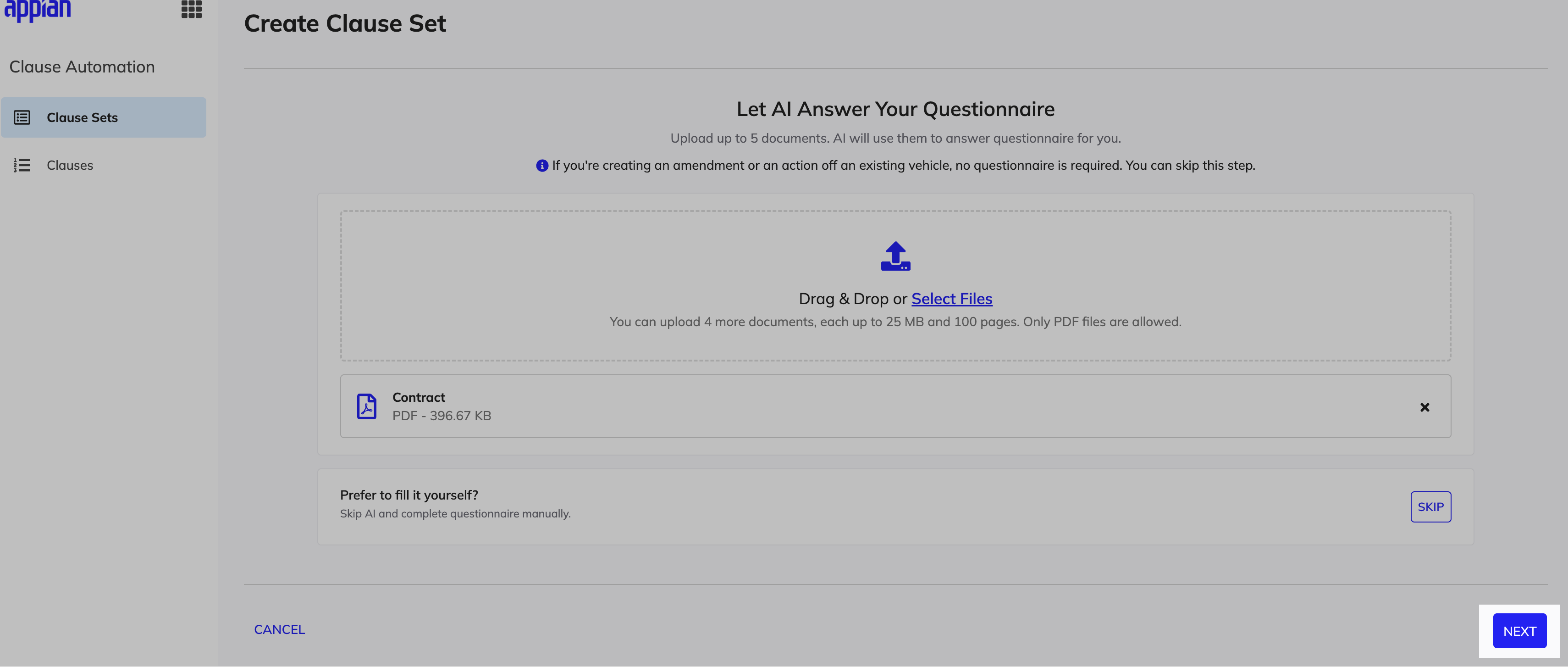Click the Select Files link
This screenshot has width=1568, height=667.
[951, 299]
